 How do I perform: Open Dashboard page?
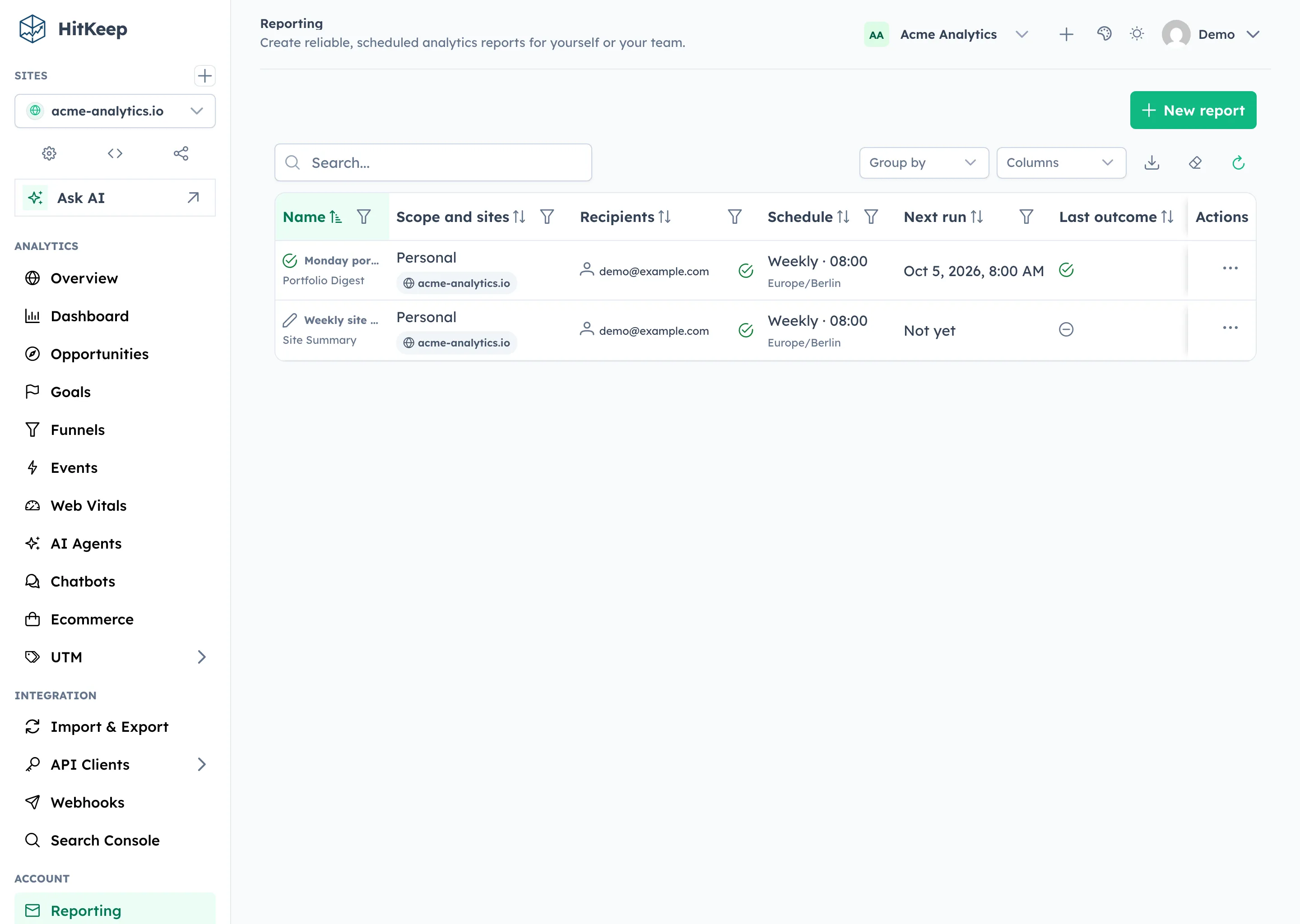(115, 316)
